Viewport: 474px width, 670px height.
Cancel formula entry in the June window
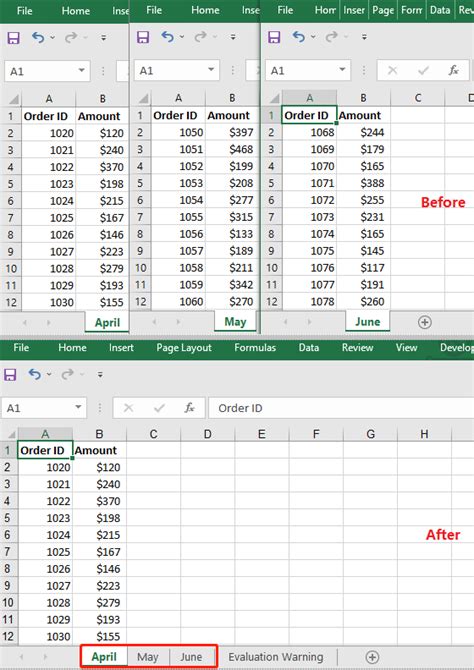tap(392, 71)
